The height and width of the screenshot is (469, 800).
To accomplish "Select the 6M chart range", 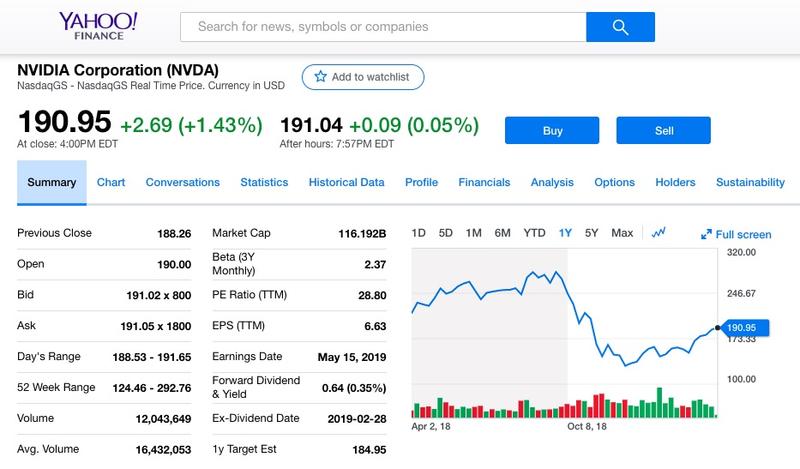I will click(x=502, y=233).
